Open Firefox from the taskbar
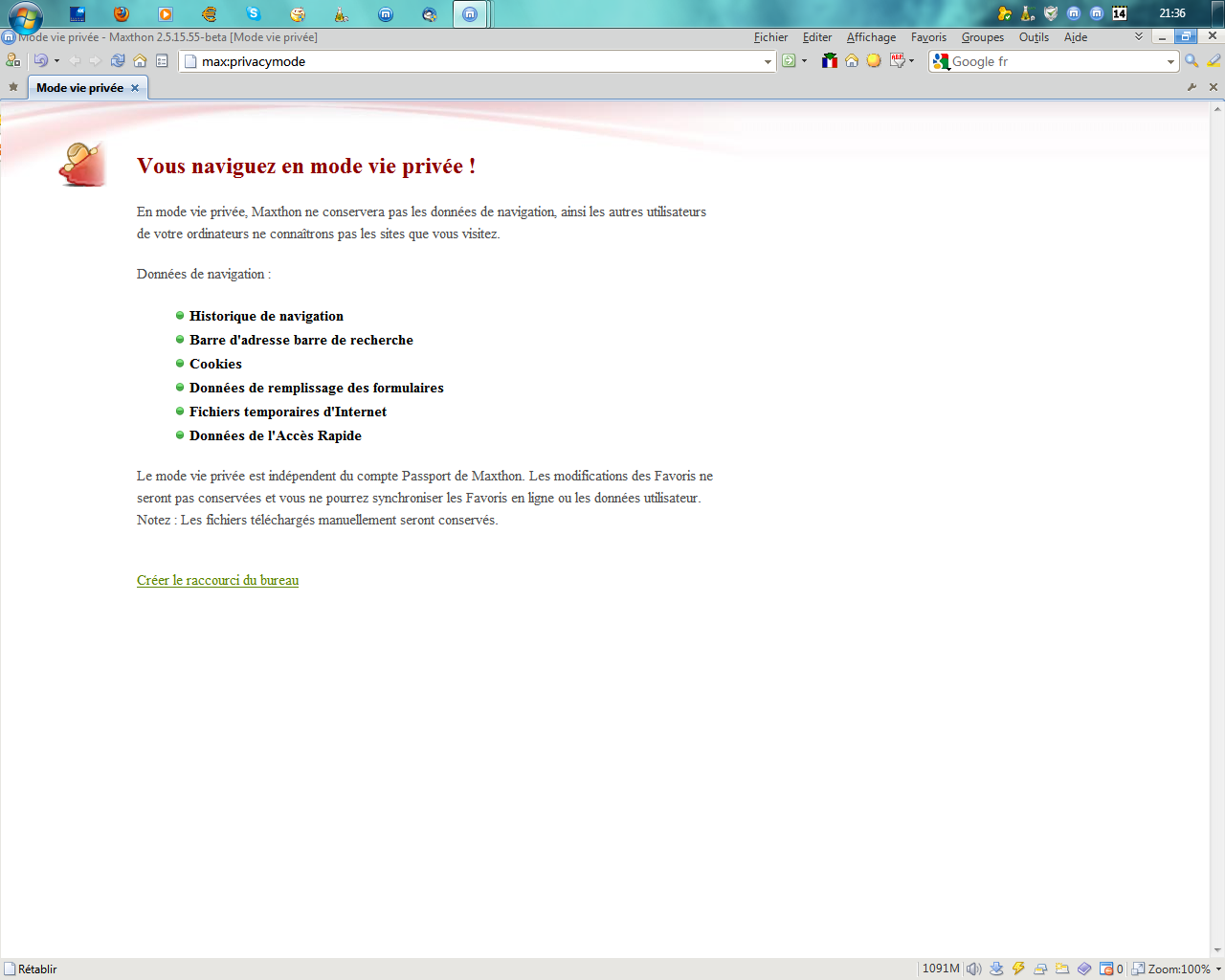 pos(121,14)
